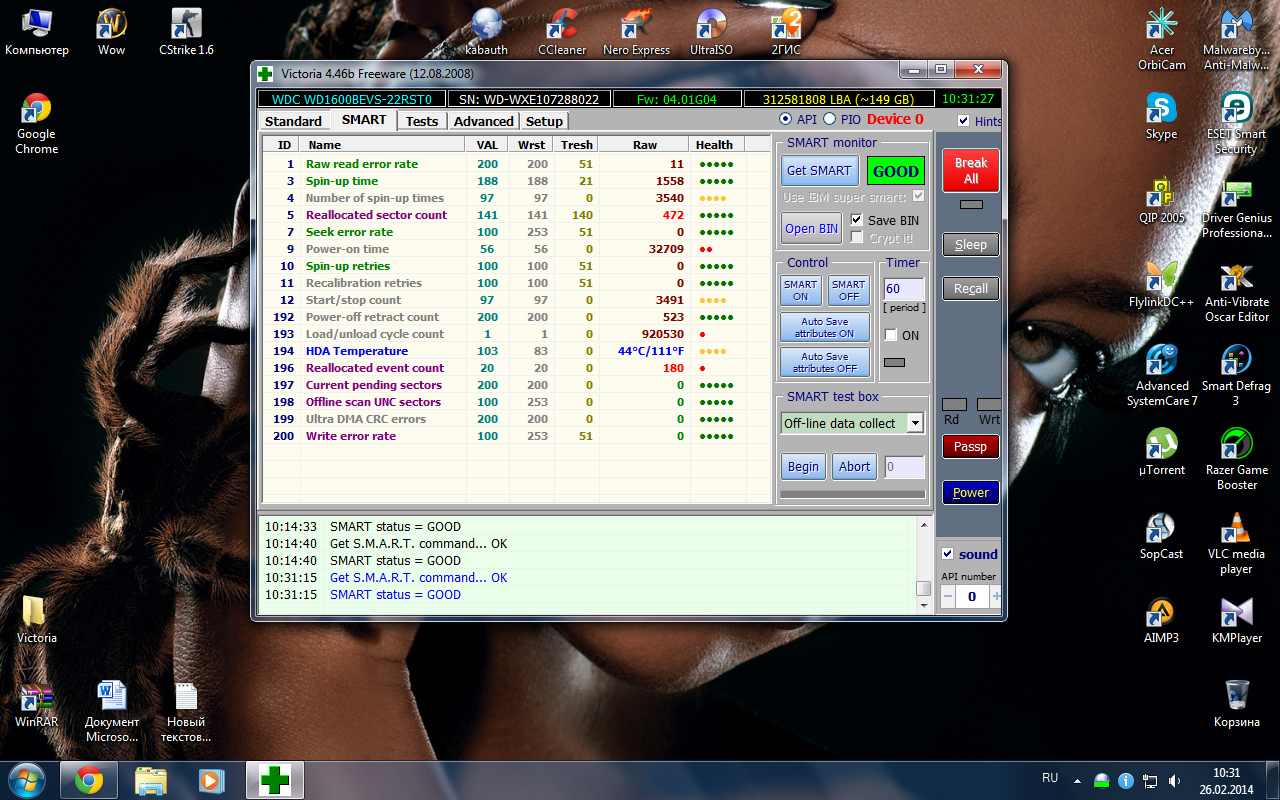Viewport: 1280px width, 800px height.
Task: Toggle the Hints checkbox
Action: (x=963, y=121)
